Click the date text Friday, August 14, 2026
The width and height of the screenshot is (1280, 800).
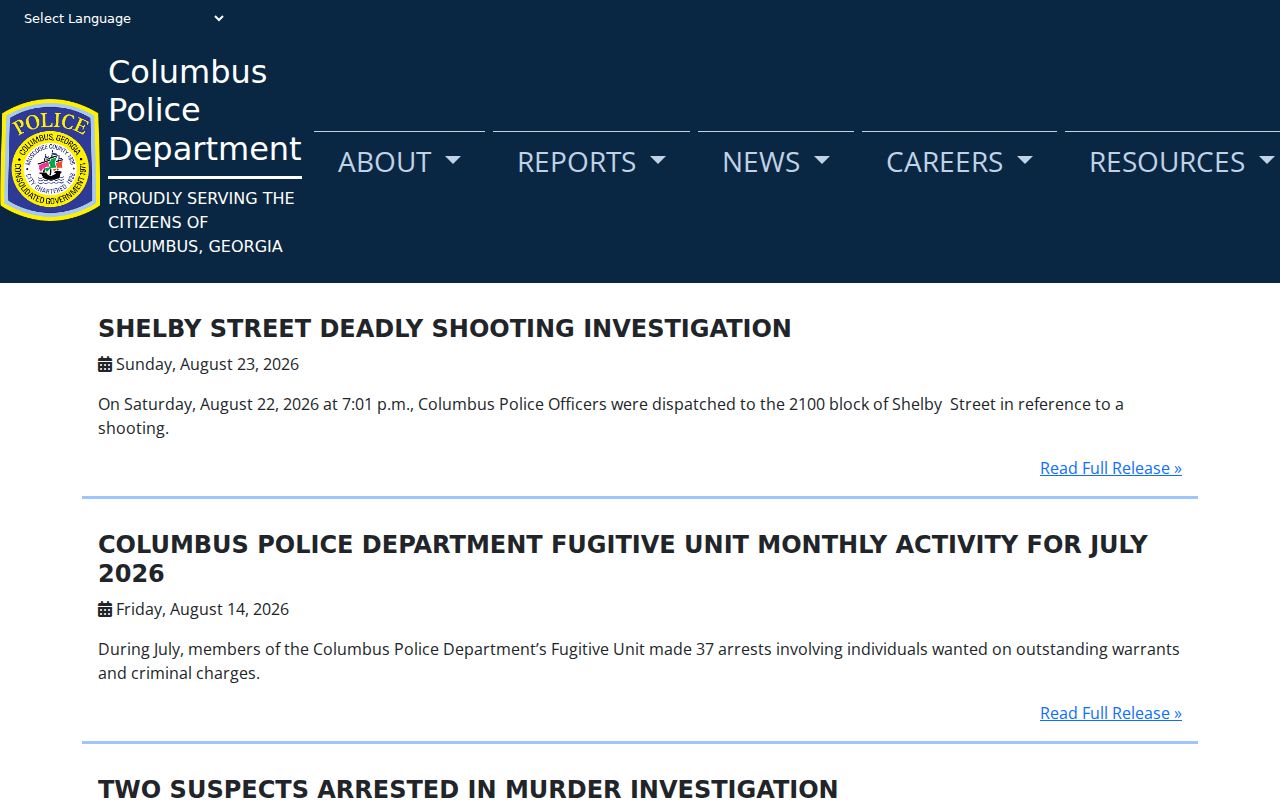click(202, 609)
